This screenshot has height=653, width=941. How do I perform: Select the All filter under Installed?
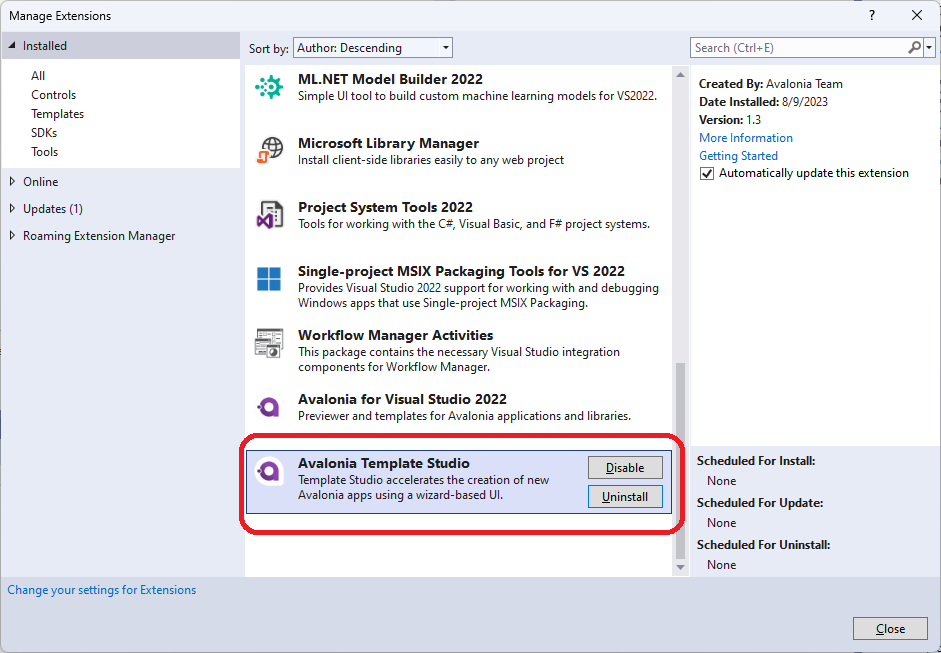pos(38,76)
